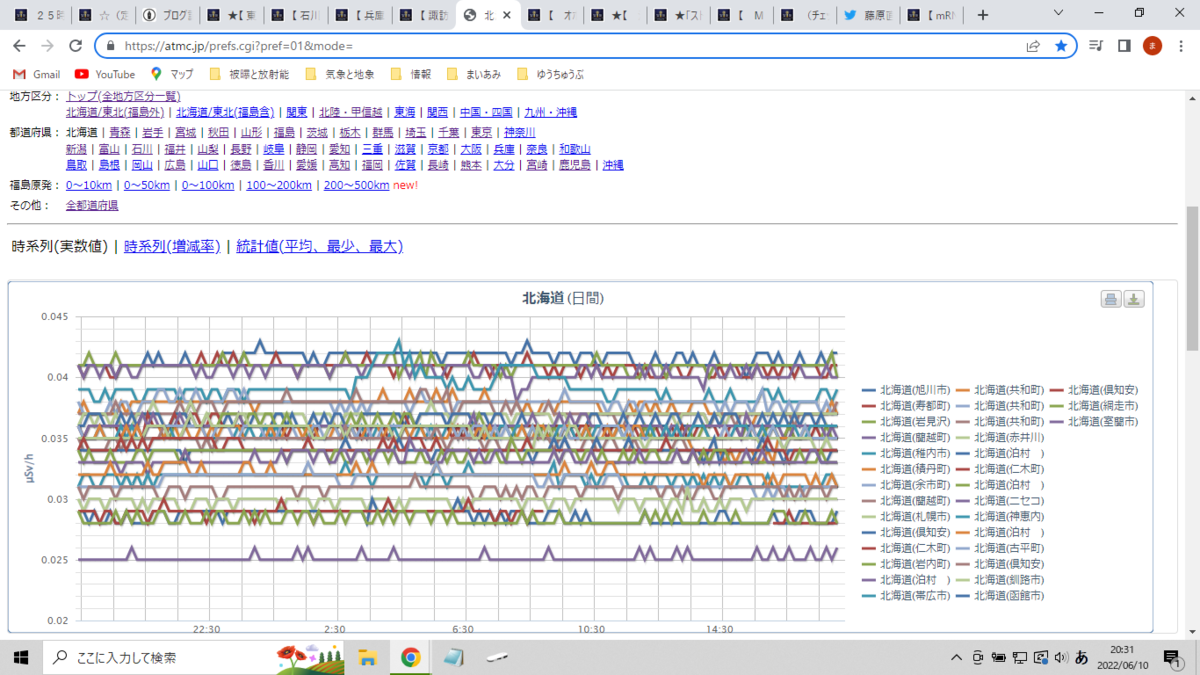Toggle 北海道(ニセコ) series in legend
This screenshot has width=1200, height=675.
[x=1001, y=500]
